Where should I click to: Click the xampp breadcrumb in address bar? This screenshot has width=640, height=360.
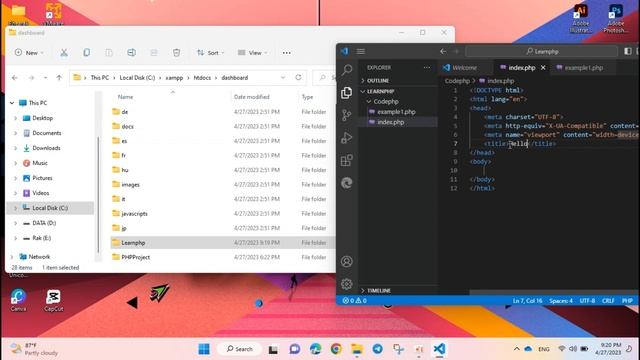click(x=174, y=78)
